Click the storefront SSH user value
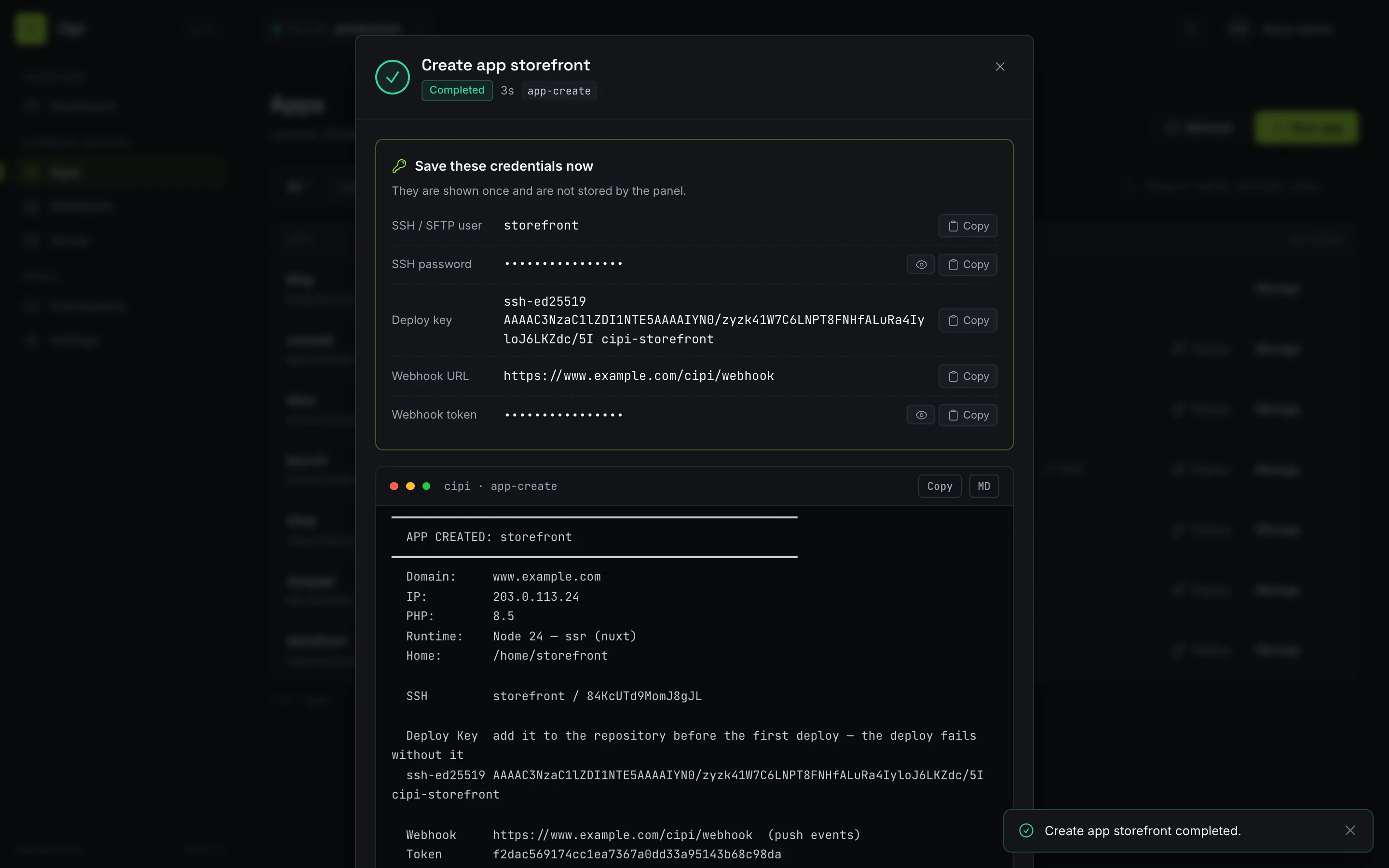This screenshot has width=1389, height=868. pos(541,226)
